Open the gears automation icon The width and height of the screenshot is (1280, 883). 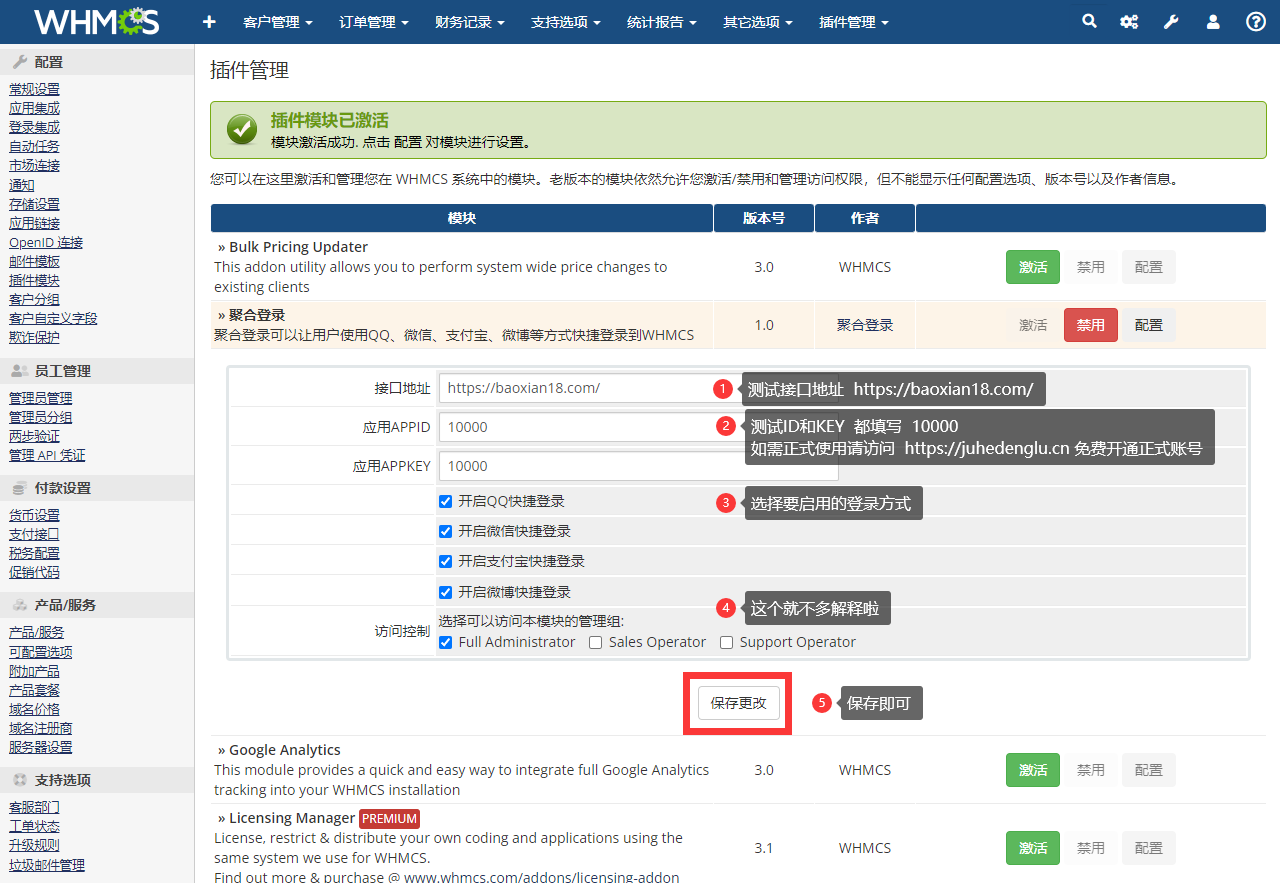click(1129, 21)
